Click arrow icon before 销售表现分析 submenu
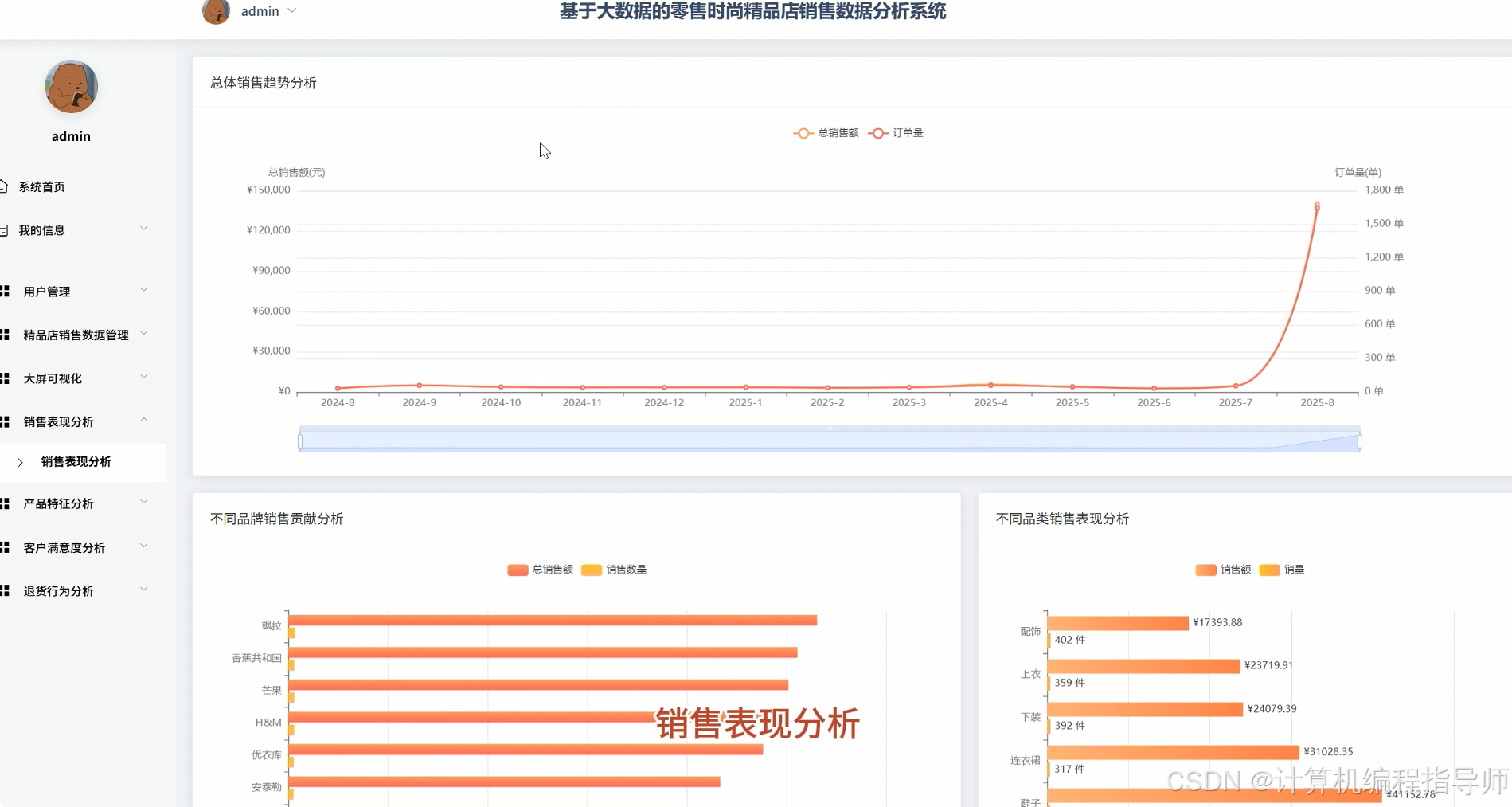This screenshot has width=1512, height=807. (21, 462)
